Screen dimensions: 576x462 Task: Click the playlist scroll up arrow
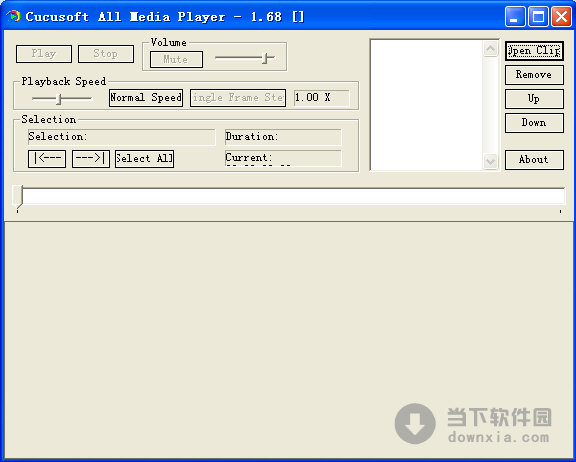pos(490,49)
